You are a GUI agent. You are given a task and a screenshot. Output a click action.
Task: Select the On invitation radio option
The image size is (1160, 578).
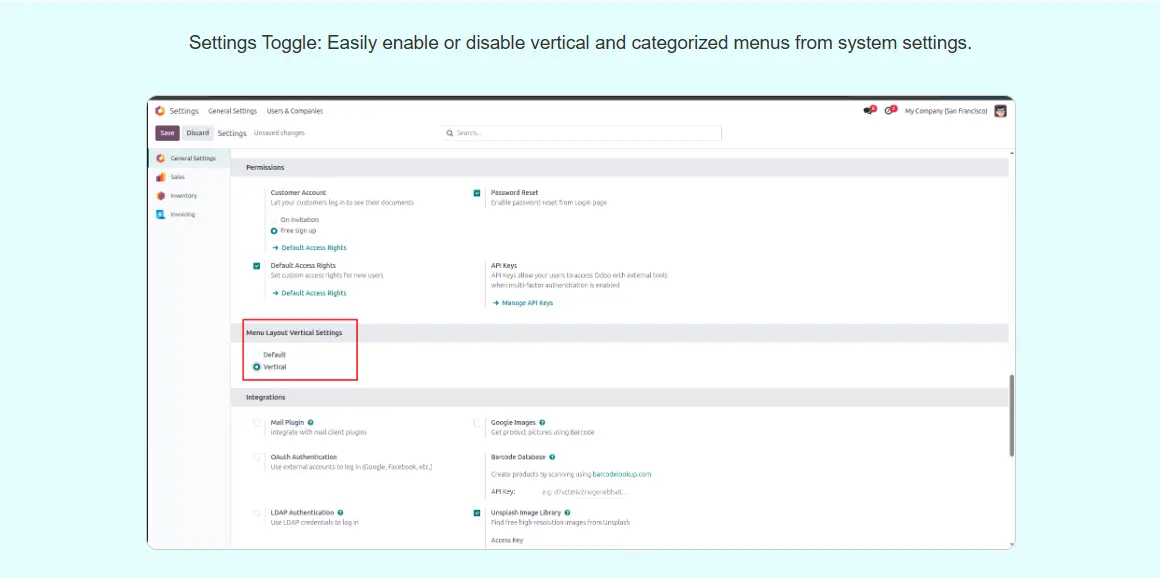pyautogui.click(x=274, y=220)
